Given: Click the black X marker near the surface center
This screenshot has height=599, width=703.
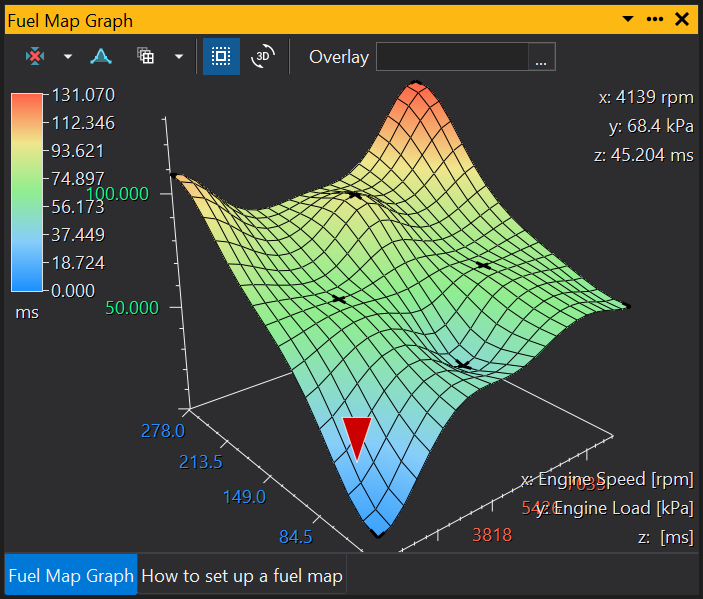Looking at the screenshot, I should tap(338, 299).
